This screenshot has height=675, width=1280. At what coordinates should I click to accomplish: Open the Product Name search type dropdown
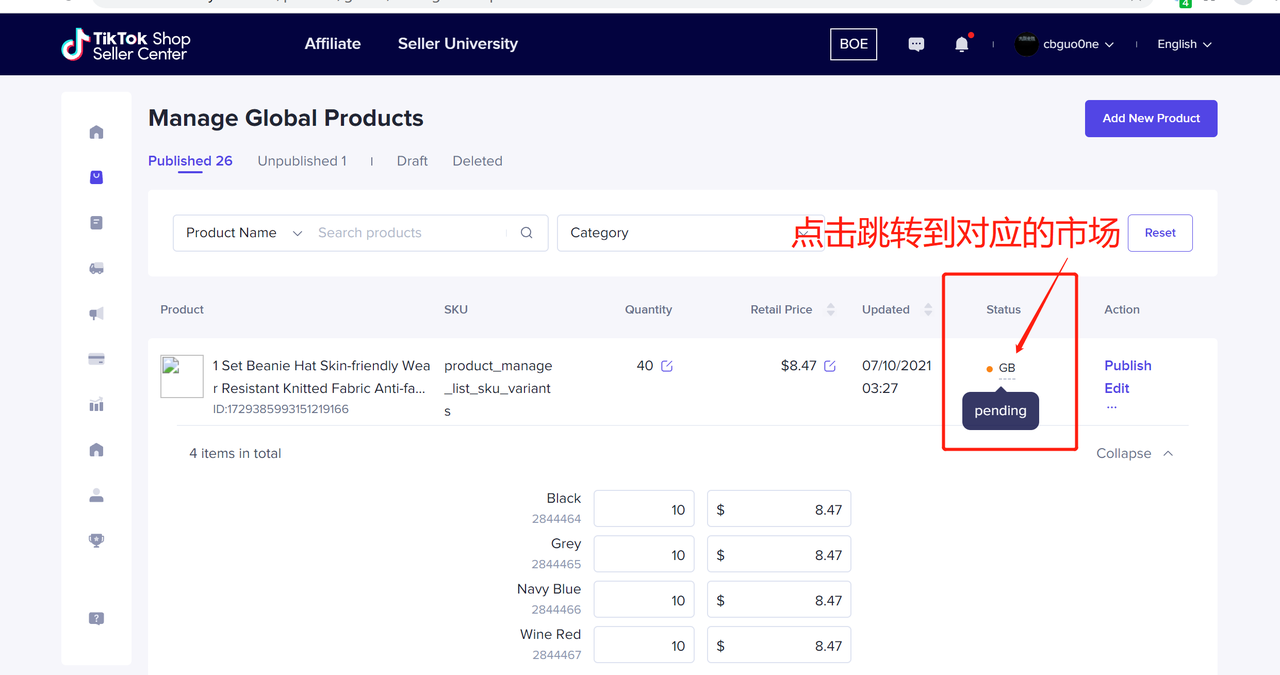click(x=243, y=233)
